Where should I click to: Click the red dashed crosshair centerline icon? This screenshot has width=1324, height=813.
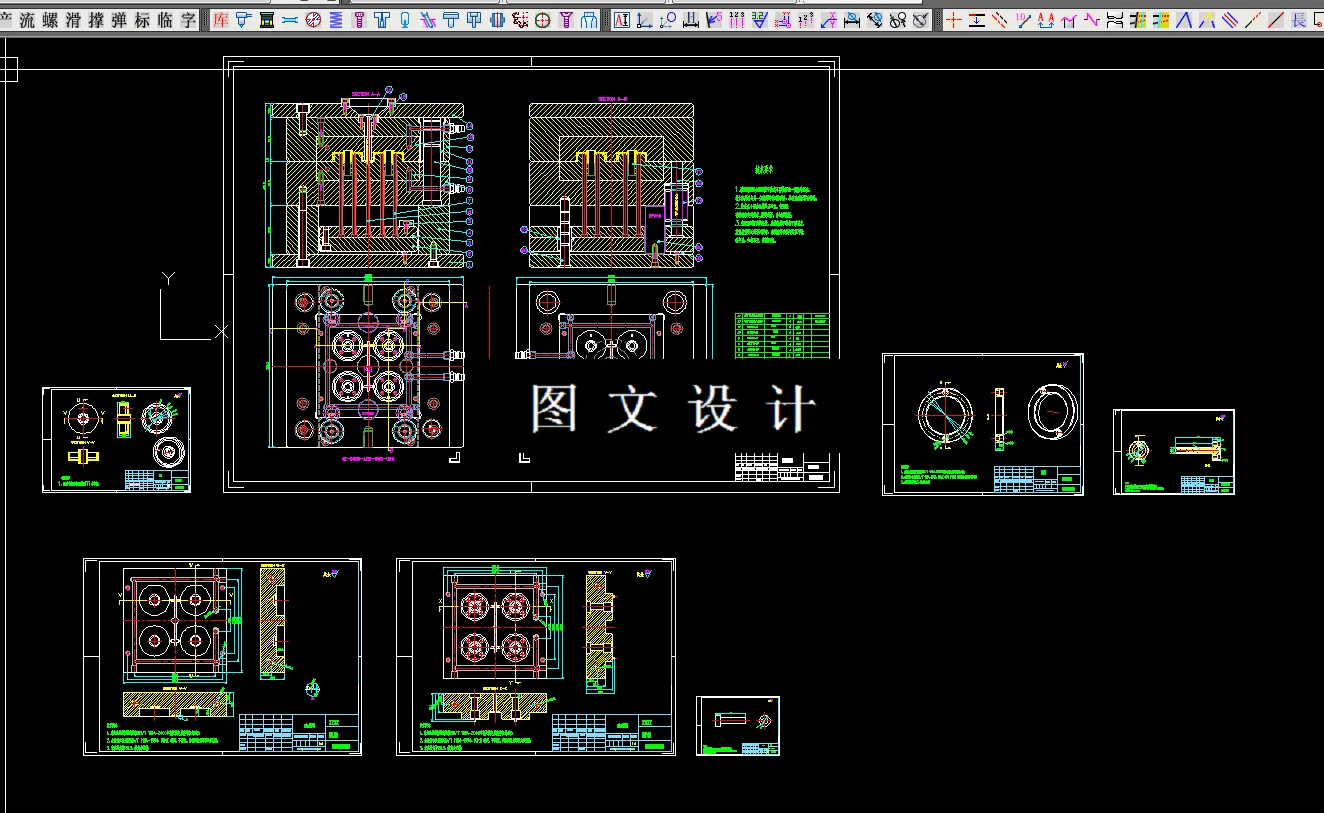[954, 19]
